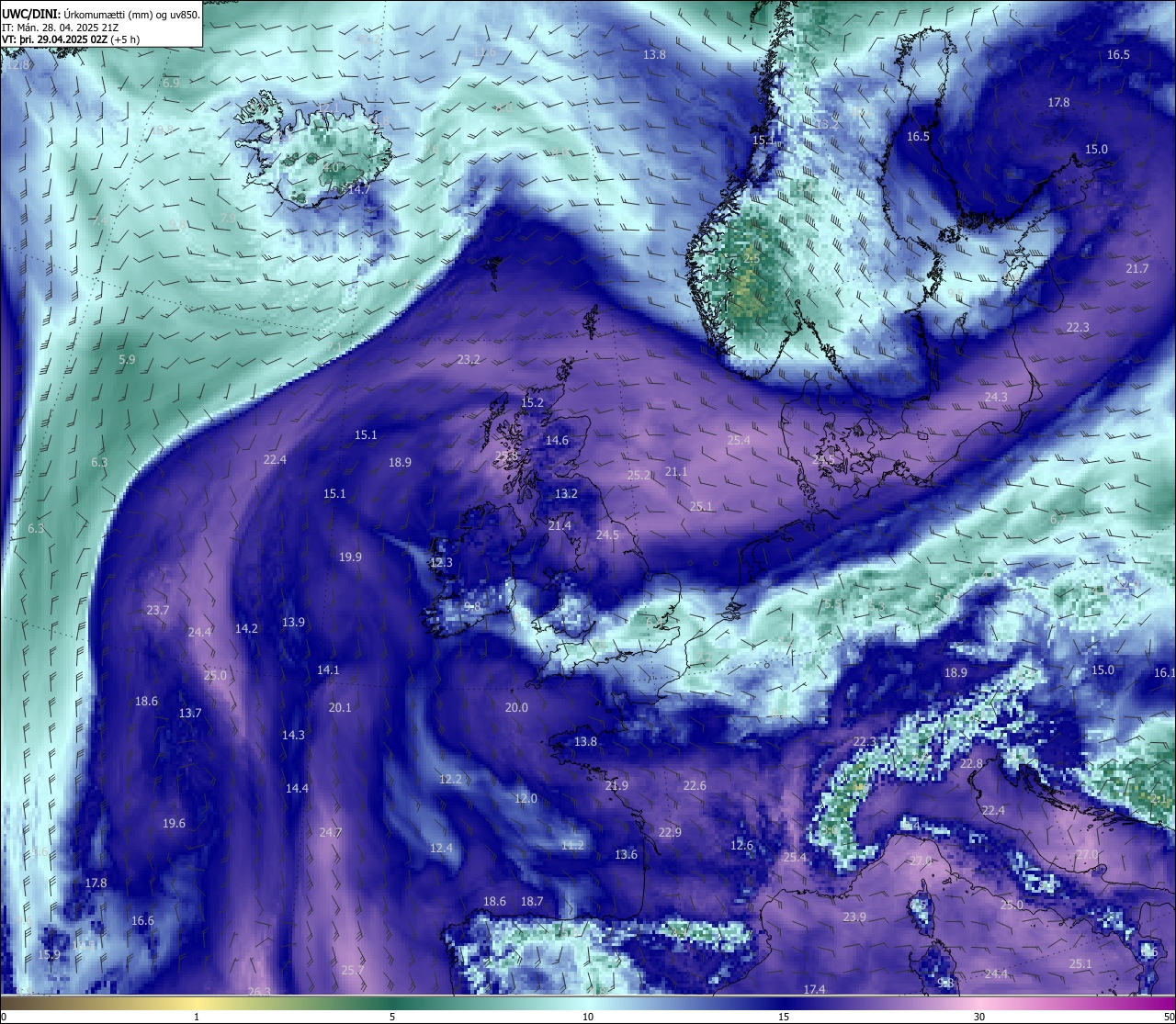
Task: Click the 14.1 value label southwest of Ireland
Action: 328,670
